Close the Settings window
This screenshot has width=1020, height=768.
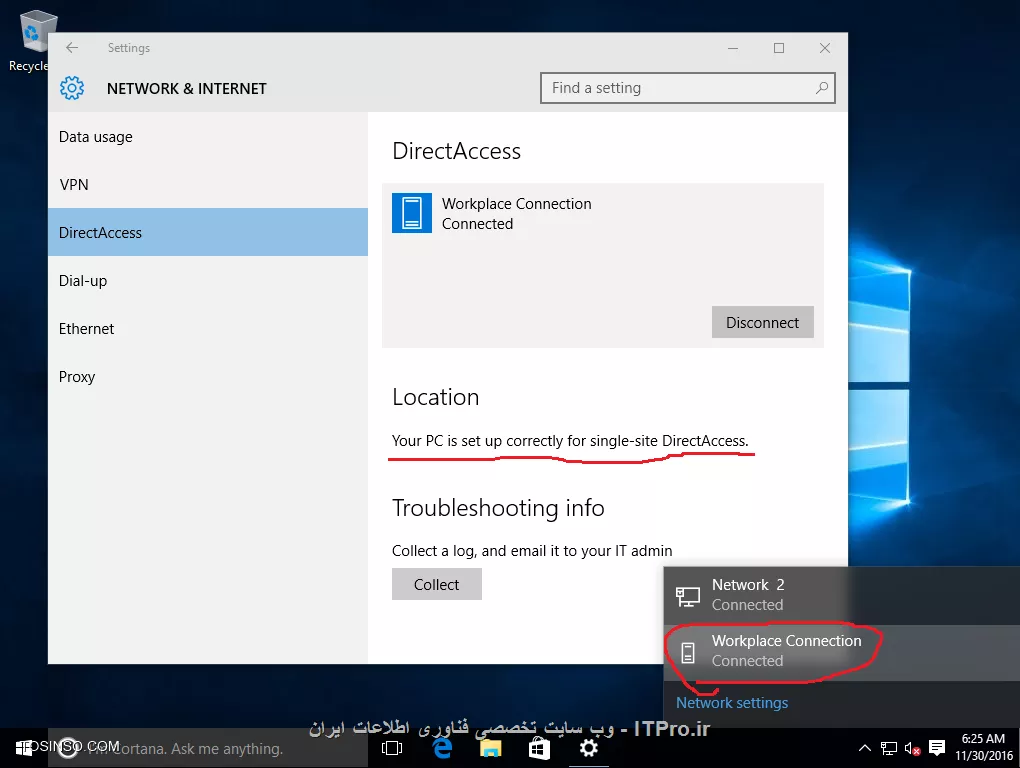pos(825,48)
